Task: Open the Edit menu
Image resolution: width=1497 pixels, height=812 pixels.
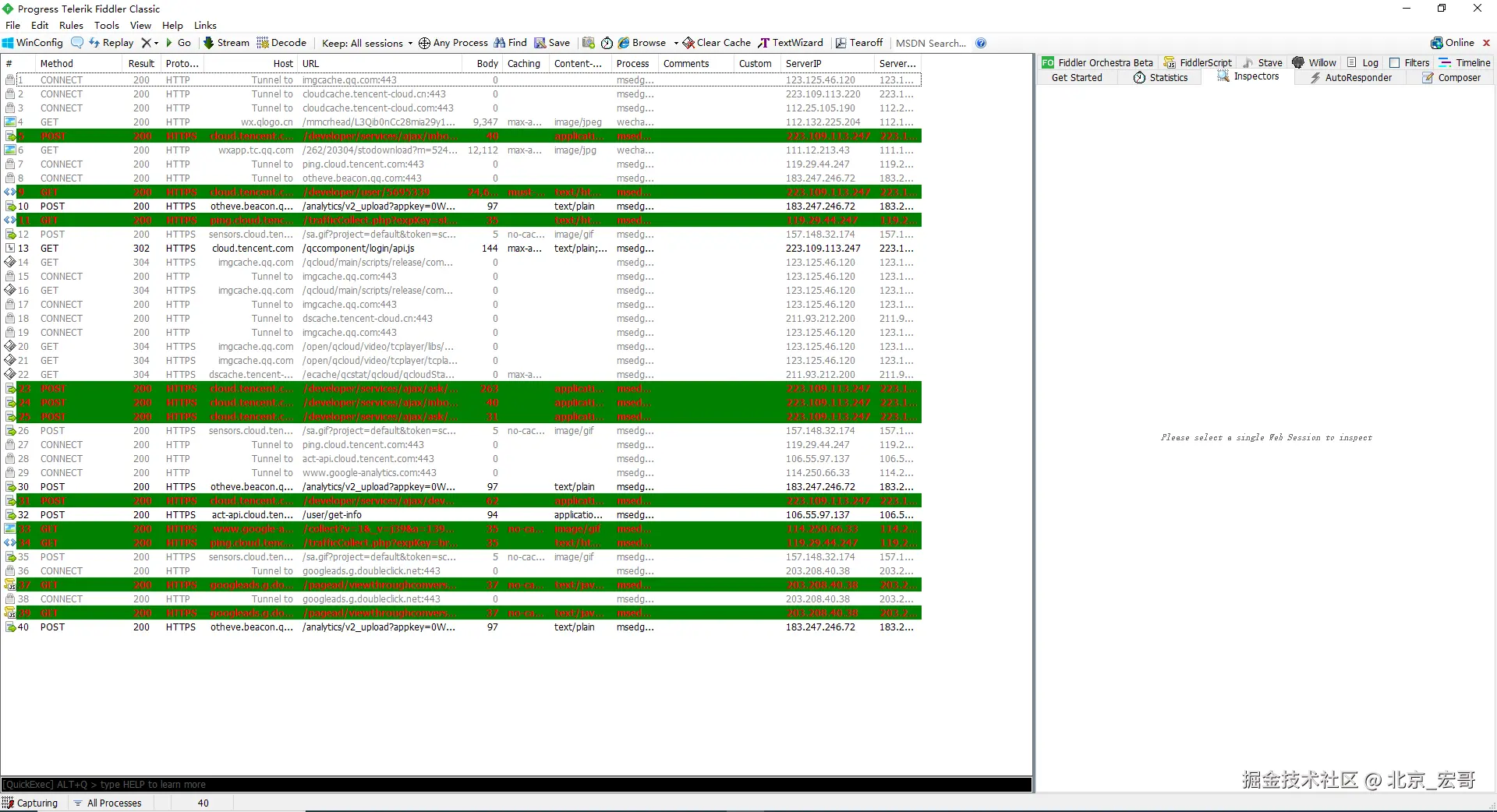Action: coord(40,25)
